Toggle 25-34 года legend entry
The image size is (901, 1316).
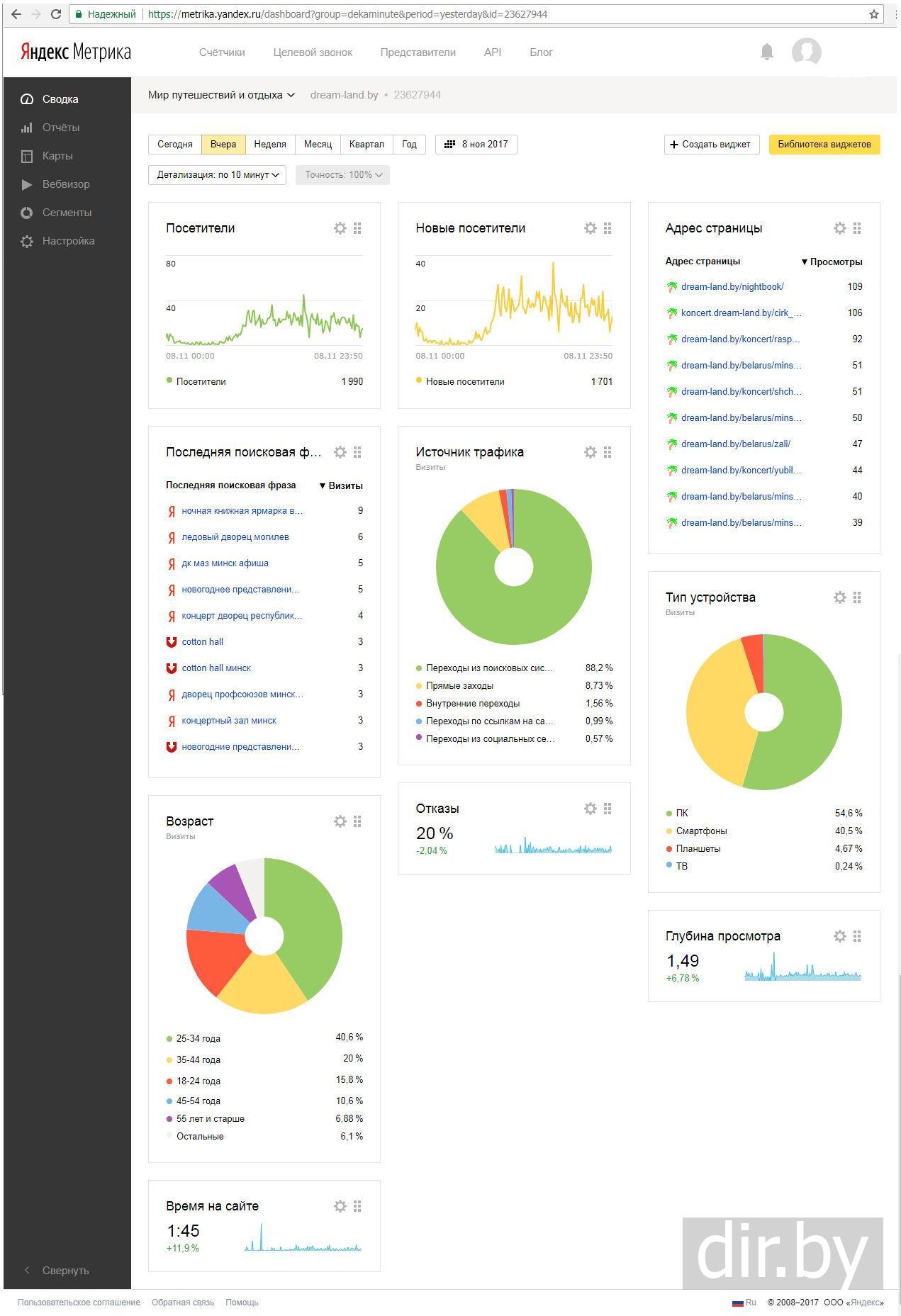point(198,1039)
